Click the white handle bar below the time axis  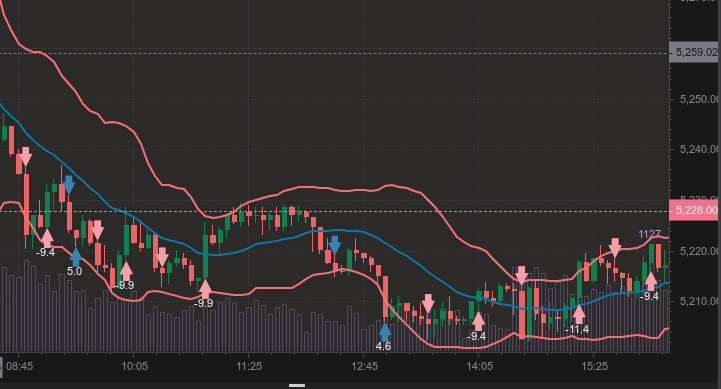coord(297,385)
